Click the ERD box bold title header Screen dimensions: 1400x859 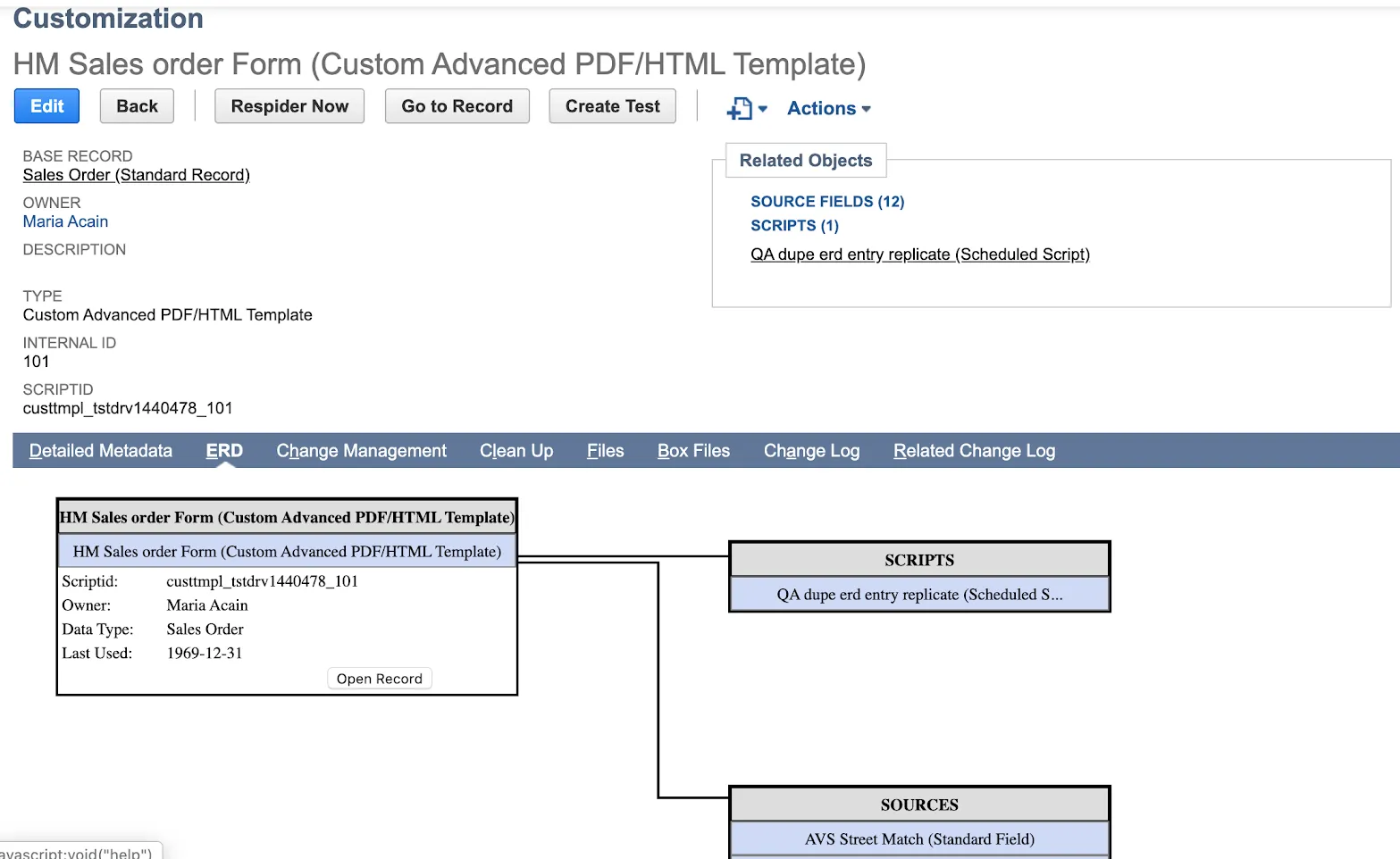coord(287,517)
